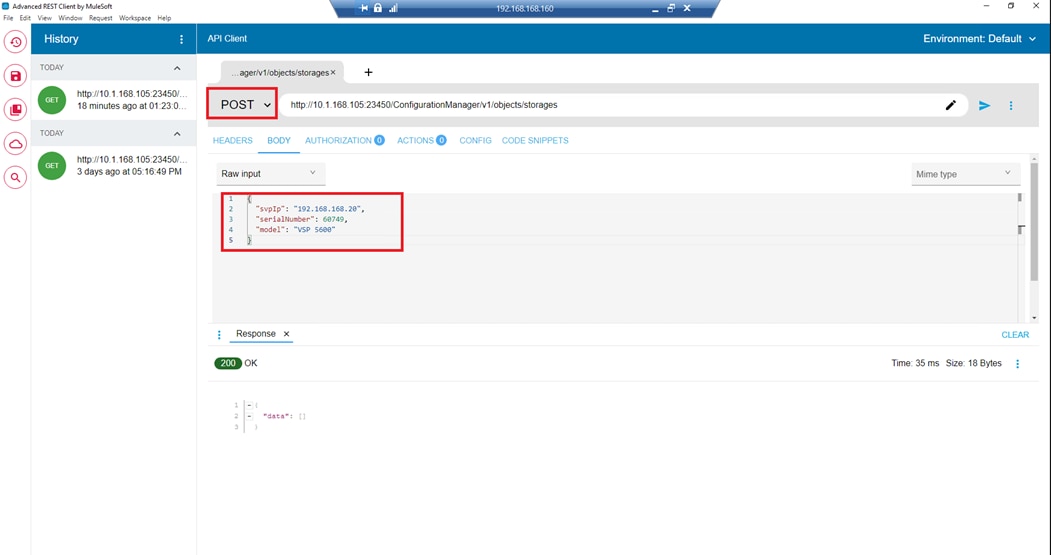Open the Workspace menu
Viewport: 1051px width, 555px height.
point(135,18)
